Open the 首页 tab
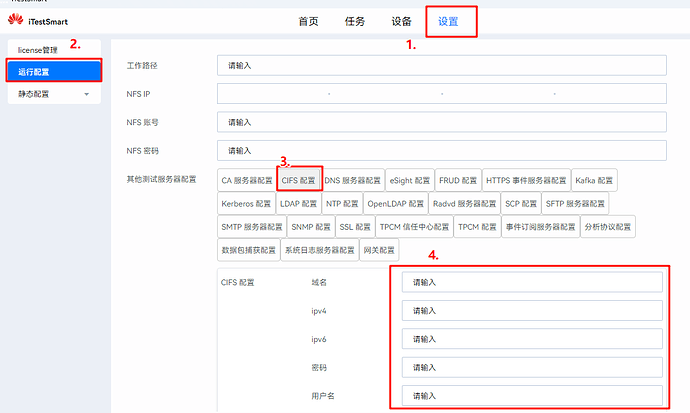 [x=308, y=21]
